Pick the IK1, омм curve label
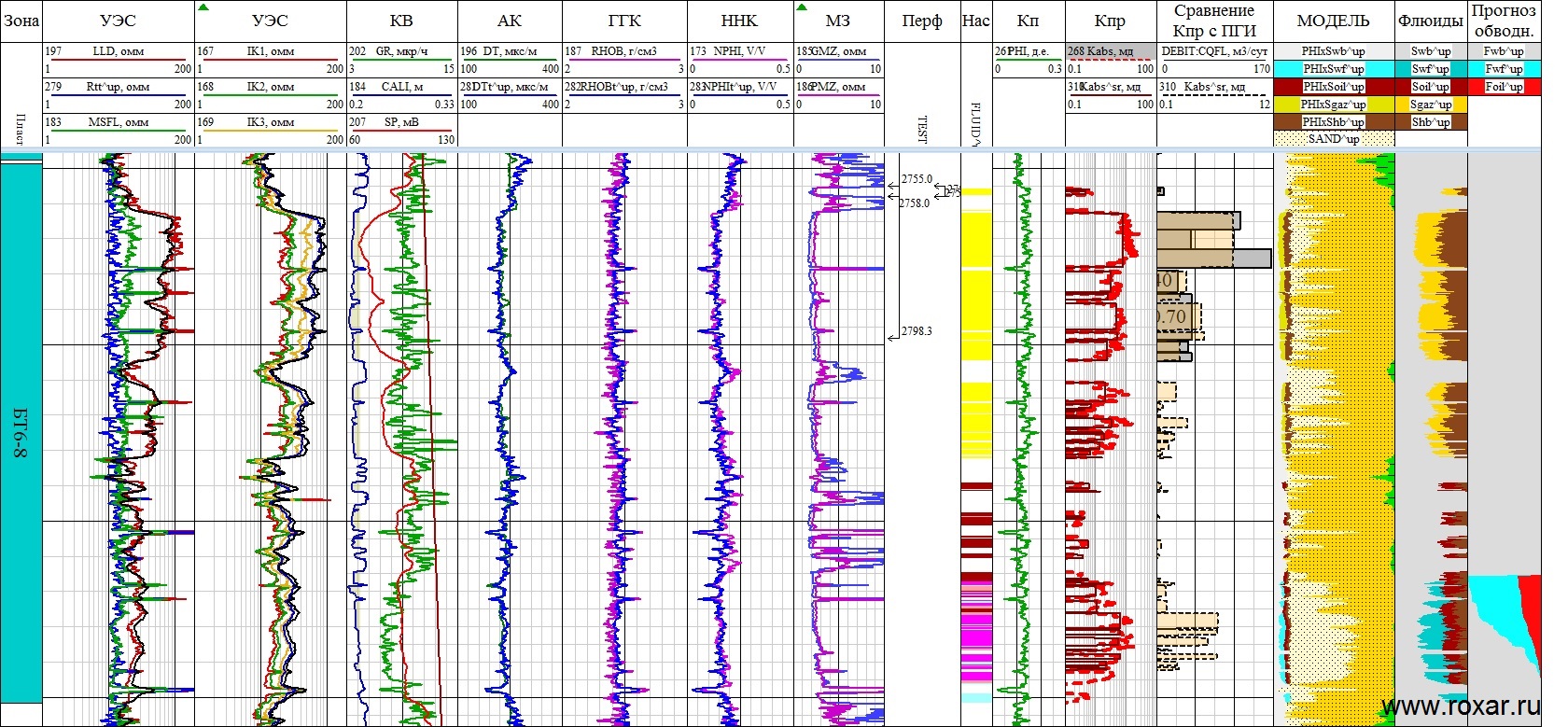The width and height of the screenshot is (1568, 727). [271, 51]
